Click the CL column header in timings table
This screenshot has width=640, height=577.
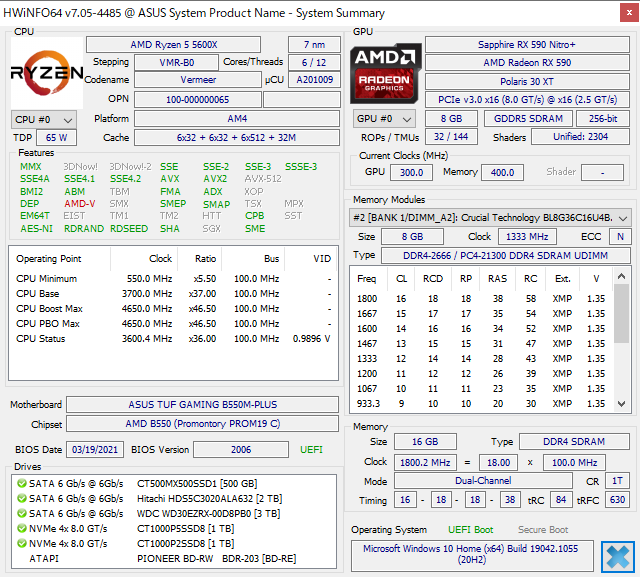coord(401,278)
